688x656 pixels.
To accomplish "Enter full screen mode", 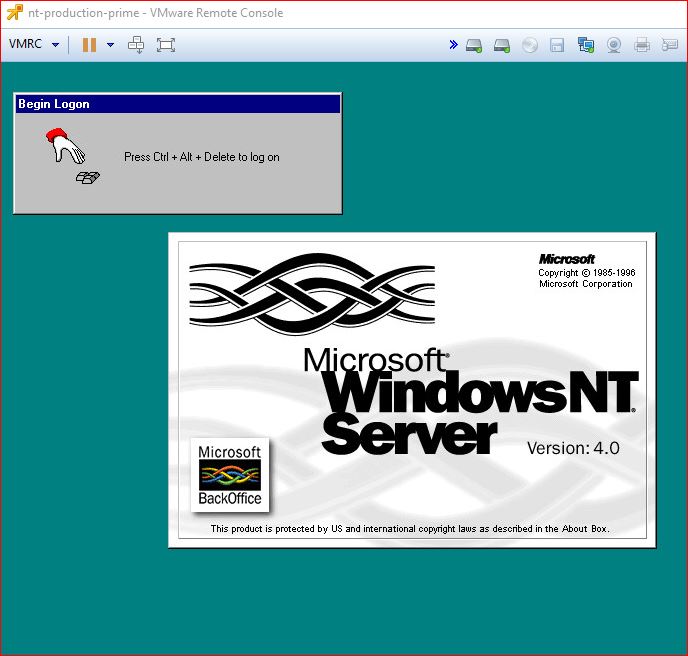I will [x=166, y=45].
